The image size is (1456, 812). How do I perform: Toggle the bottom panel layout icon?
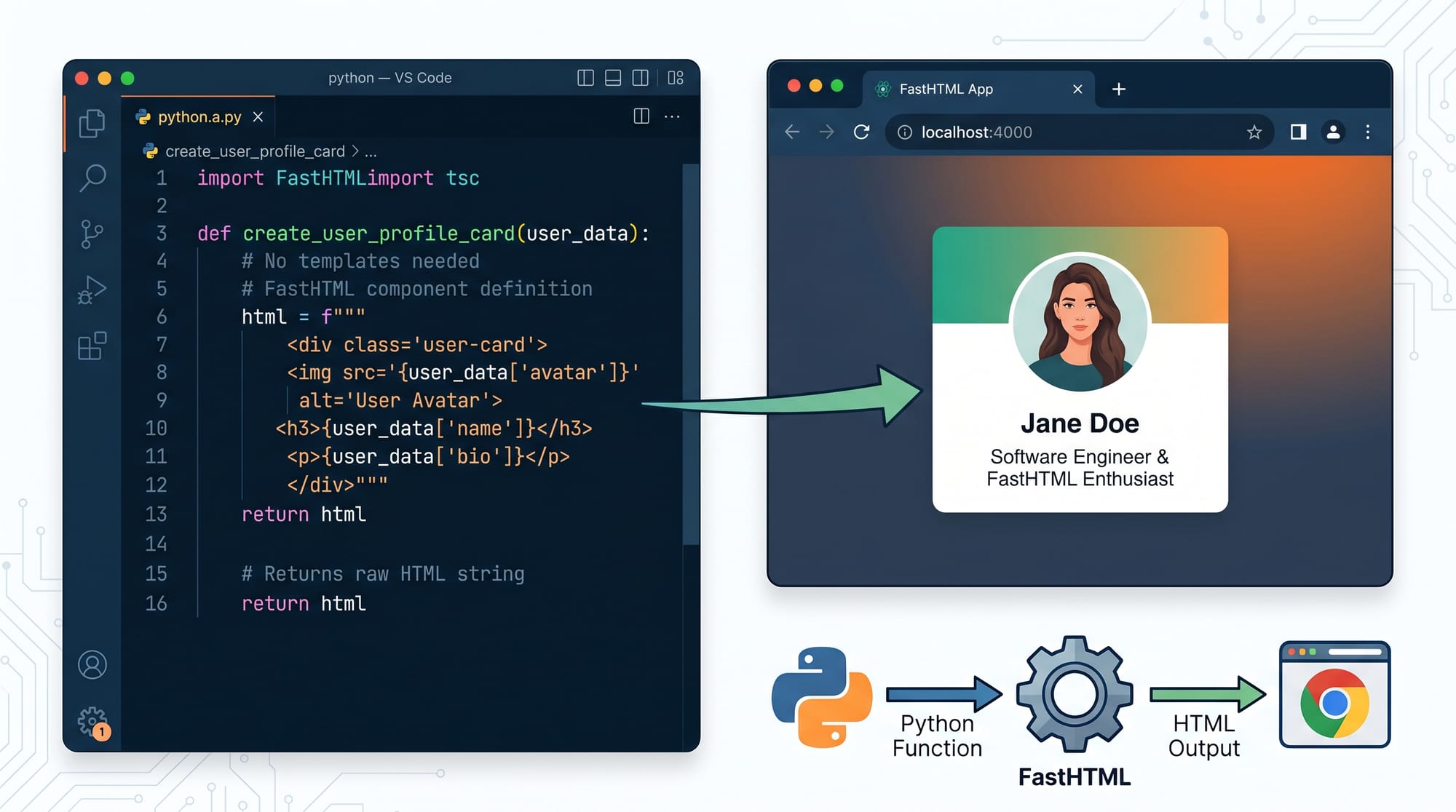point(613,78)
